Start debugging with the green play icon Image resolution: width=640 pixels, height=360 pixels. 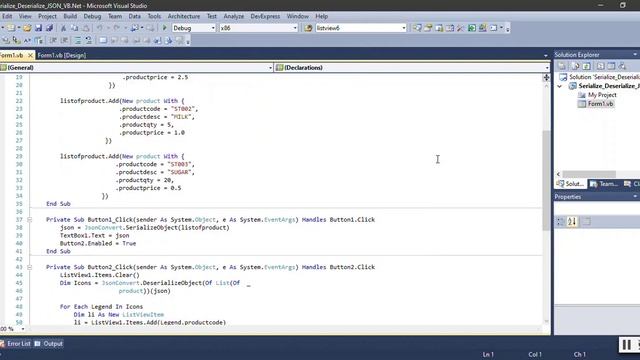pyautogui.click(x=164, y=28)
